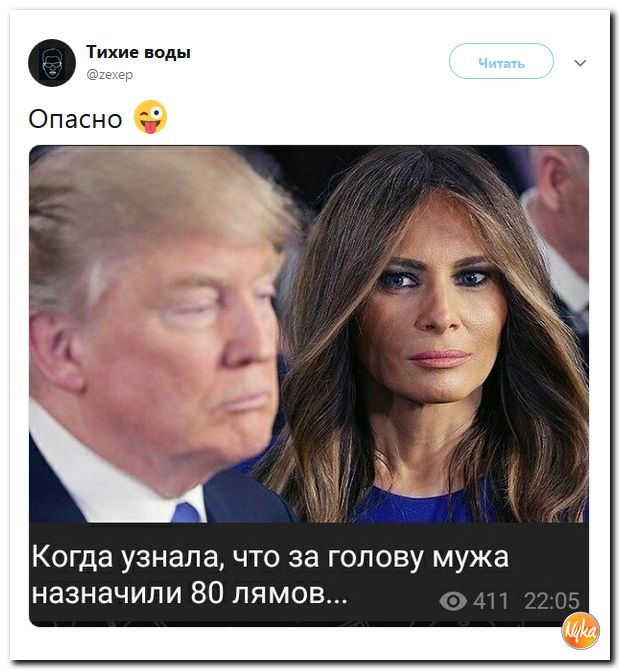Click the blurred blond man's ear
621x671 pixels.
(51, 351)
